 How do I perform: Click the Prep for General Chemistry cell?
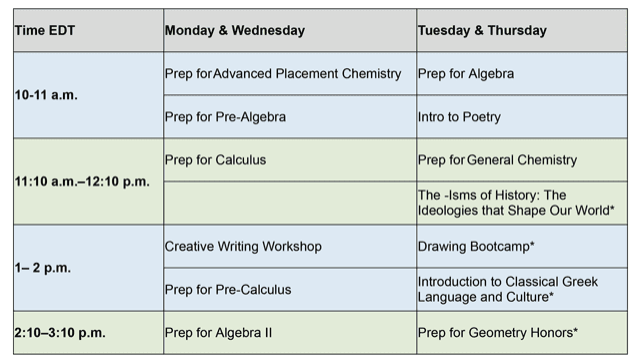coord(522,160)
